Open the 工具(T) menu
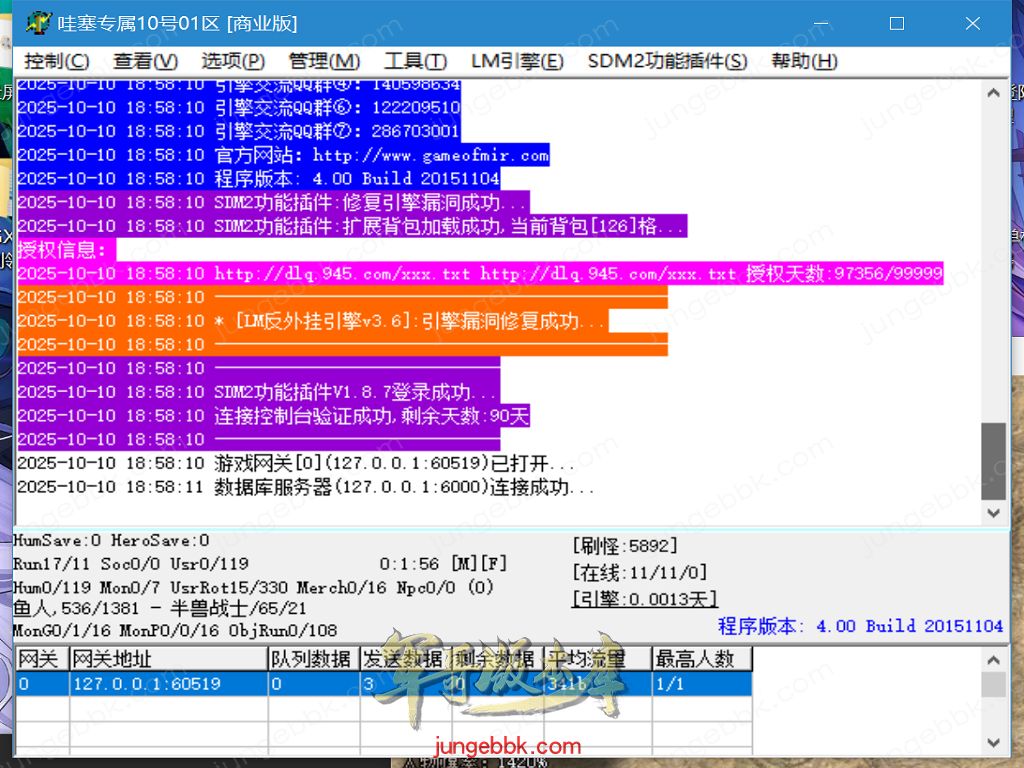Viewport: 1024px width, 768px height. (415, 61)
